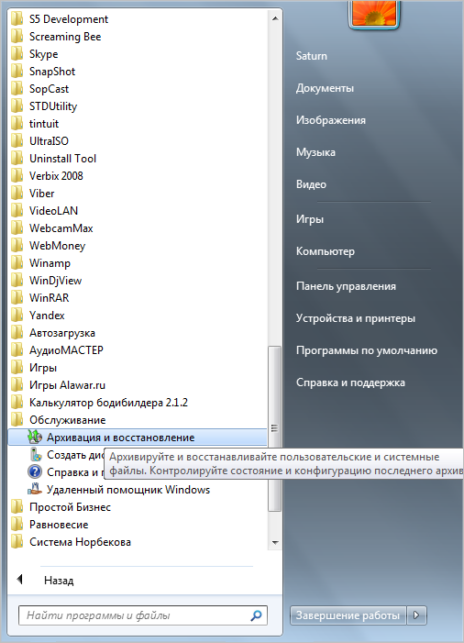Open Saturn user folder
The width and height of the screenshot is (464, 643).
(311, 56)
